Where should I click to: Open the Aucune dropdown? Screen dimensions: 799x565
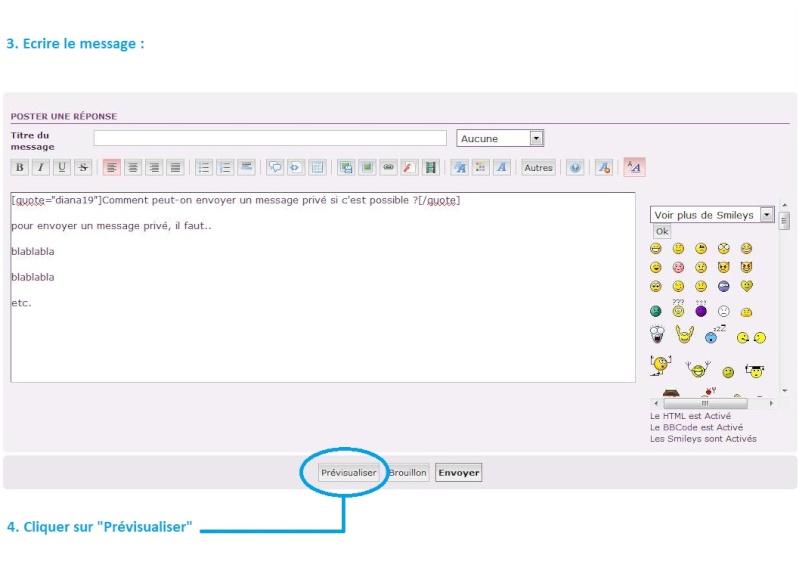pyautogui.click(x=500, y=138)
